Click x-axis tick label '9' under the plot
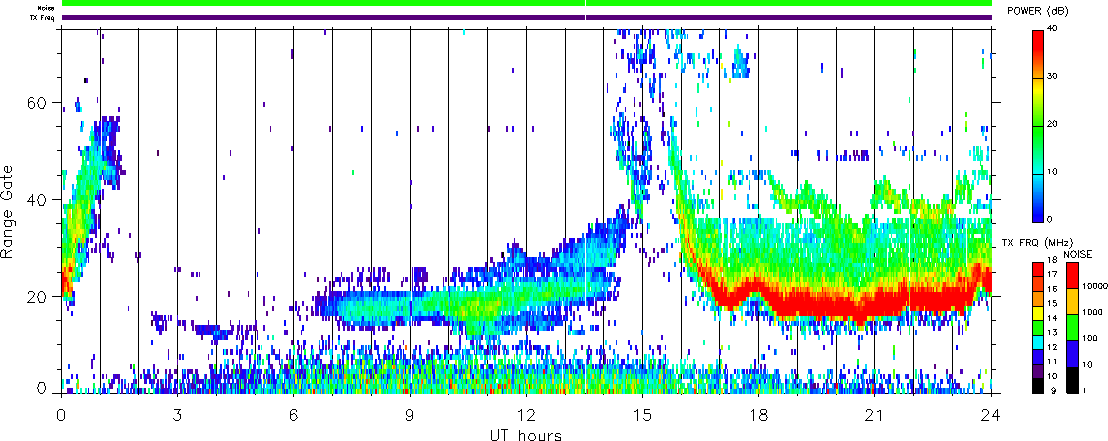This screenshot has height=441, width=1108. tap(410, 414)
